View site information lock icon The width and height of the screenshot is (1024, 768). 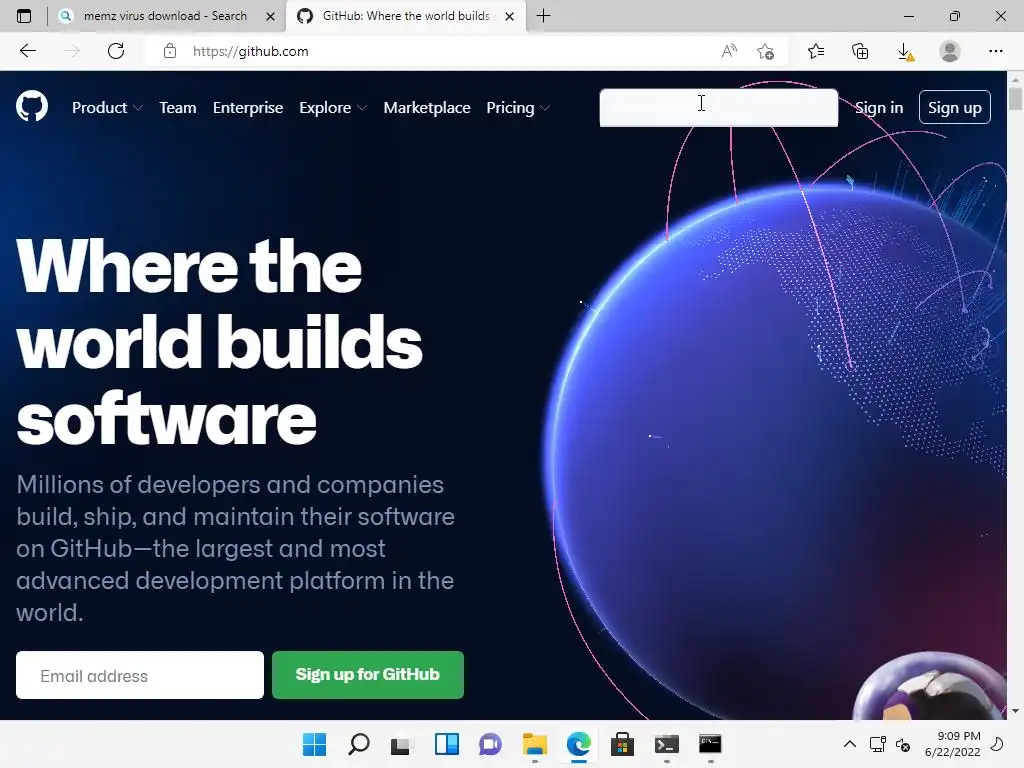(x=170, y=51)
